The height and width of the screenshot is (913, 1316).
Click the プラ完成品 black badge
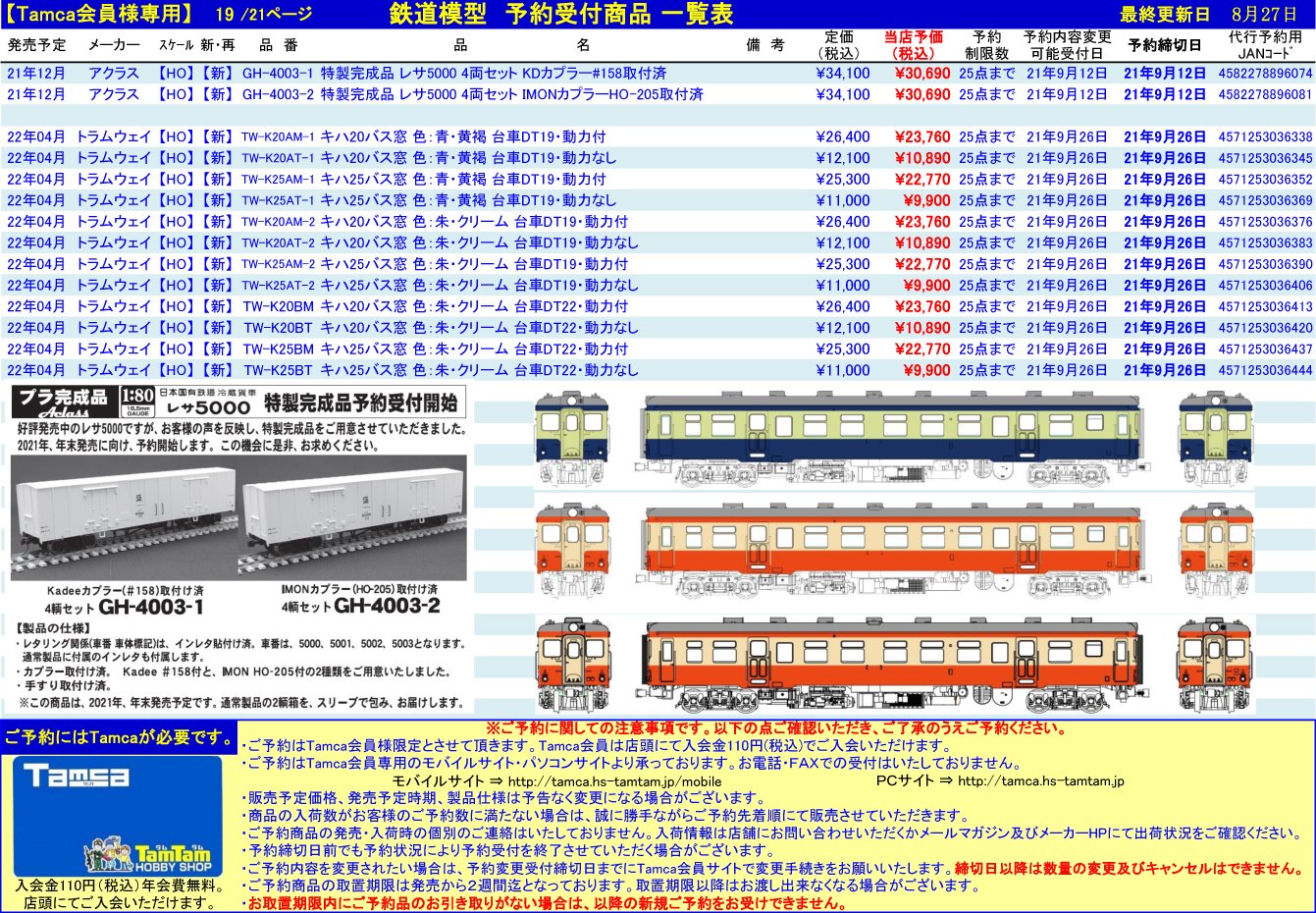[64, 400]
